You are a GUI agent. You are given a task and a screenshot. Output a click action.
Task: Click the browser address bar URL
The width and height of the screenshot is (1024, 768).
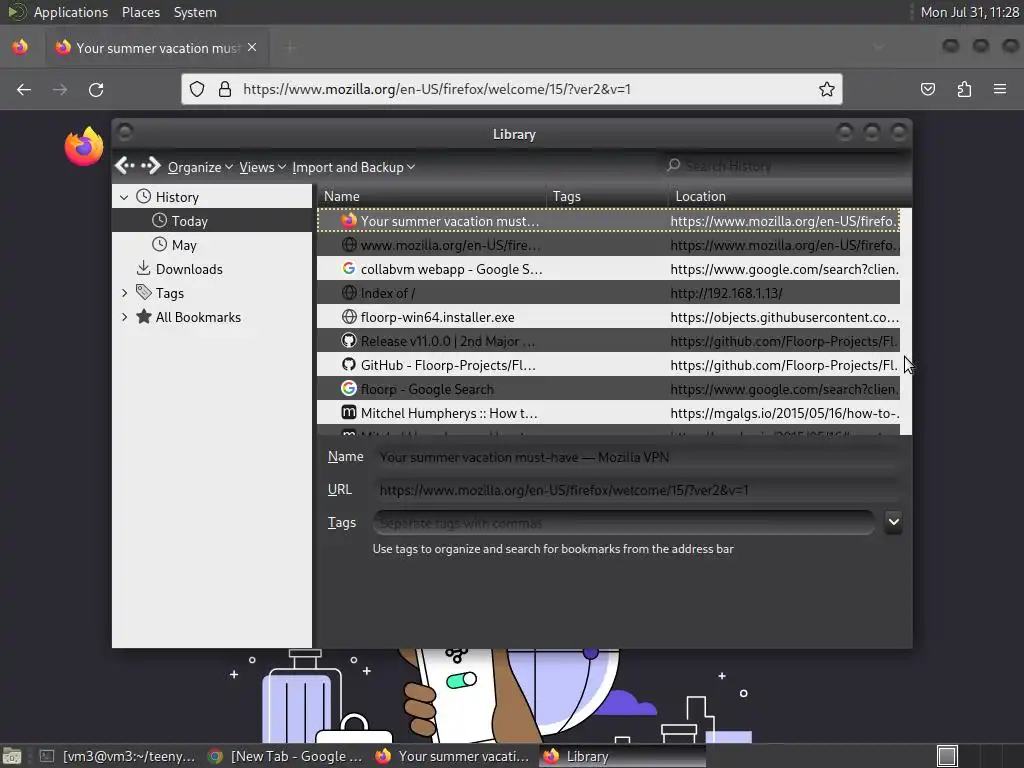point(437,89)
